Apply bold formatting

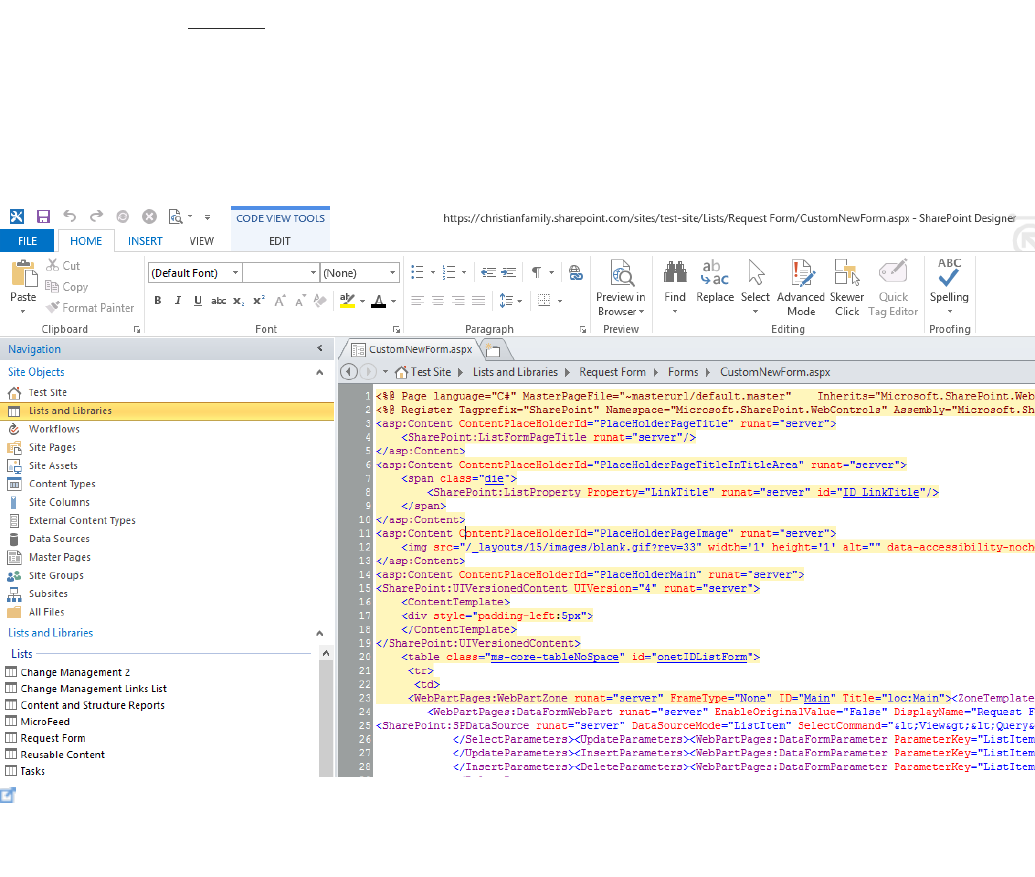coord(158,301)
